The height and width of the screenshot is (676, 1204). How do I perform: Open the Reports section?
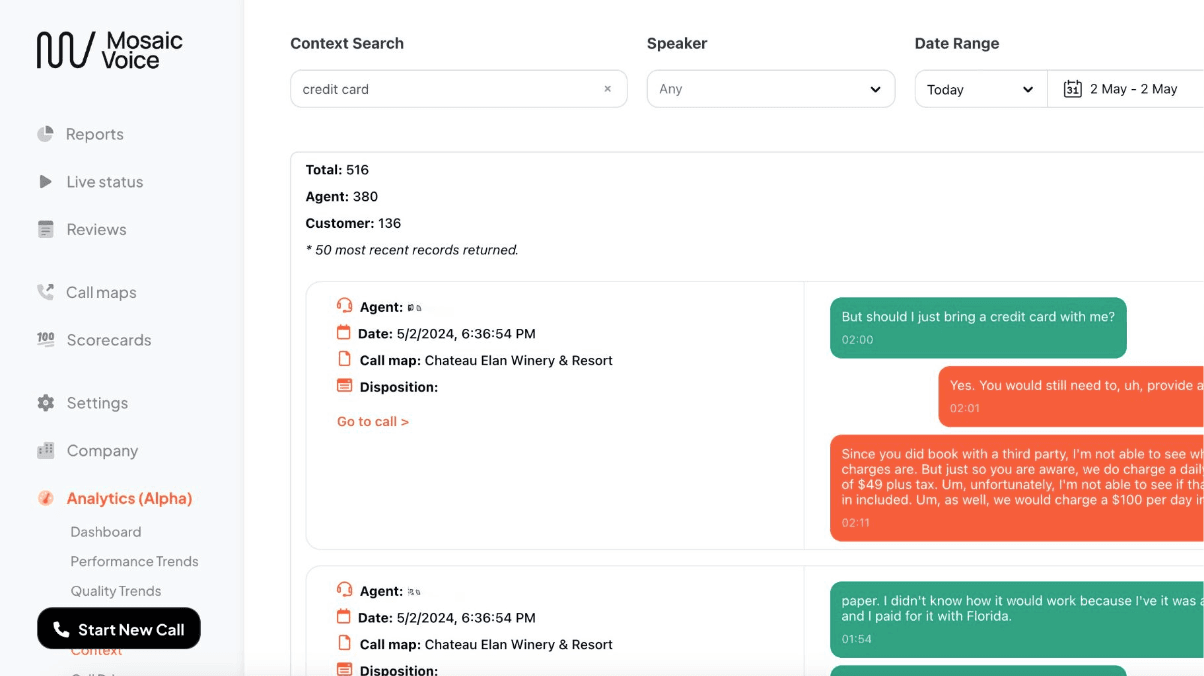click(95, 134)
